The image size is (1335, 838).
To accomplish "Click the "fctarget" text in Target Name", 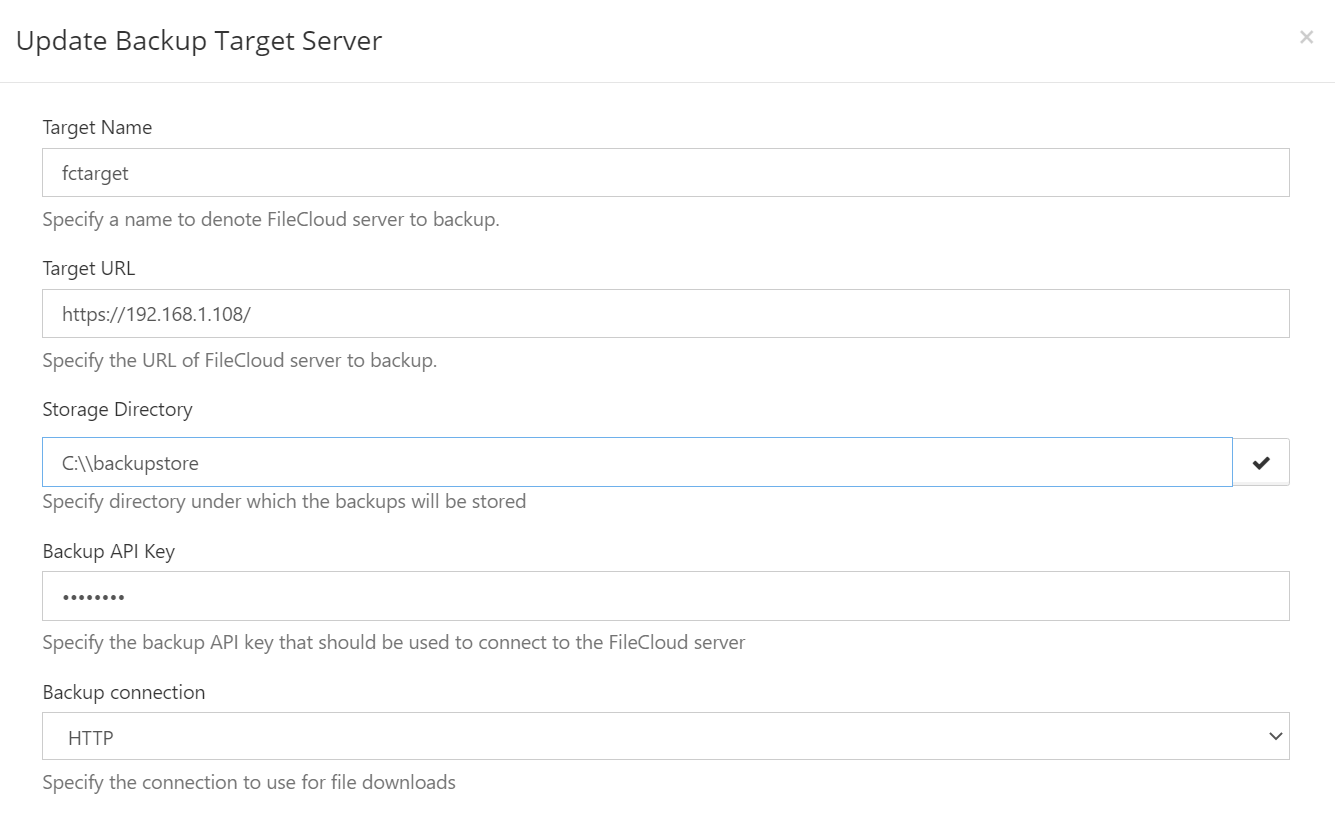I will pyautogui.click(x=96, y=173).
